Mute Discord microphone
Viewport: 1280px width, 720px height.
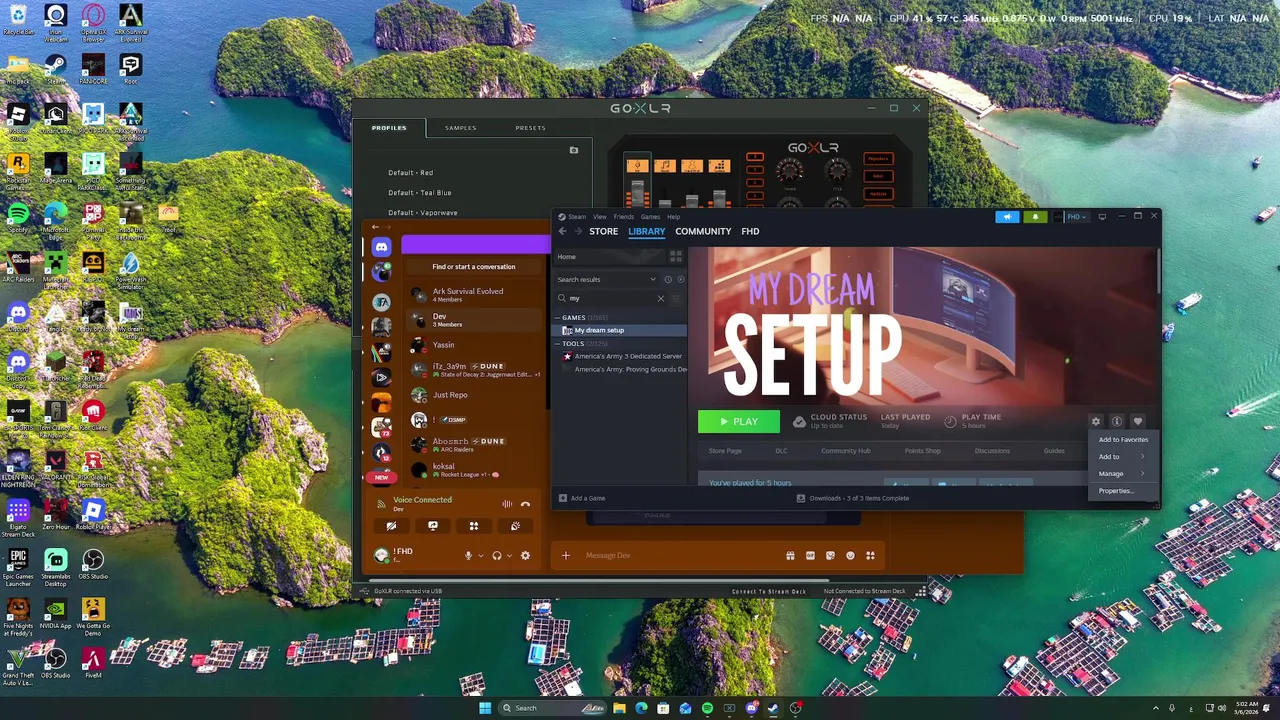[x=468, y=555]
